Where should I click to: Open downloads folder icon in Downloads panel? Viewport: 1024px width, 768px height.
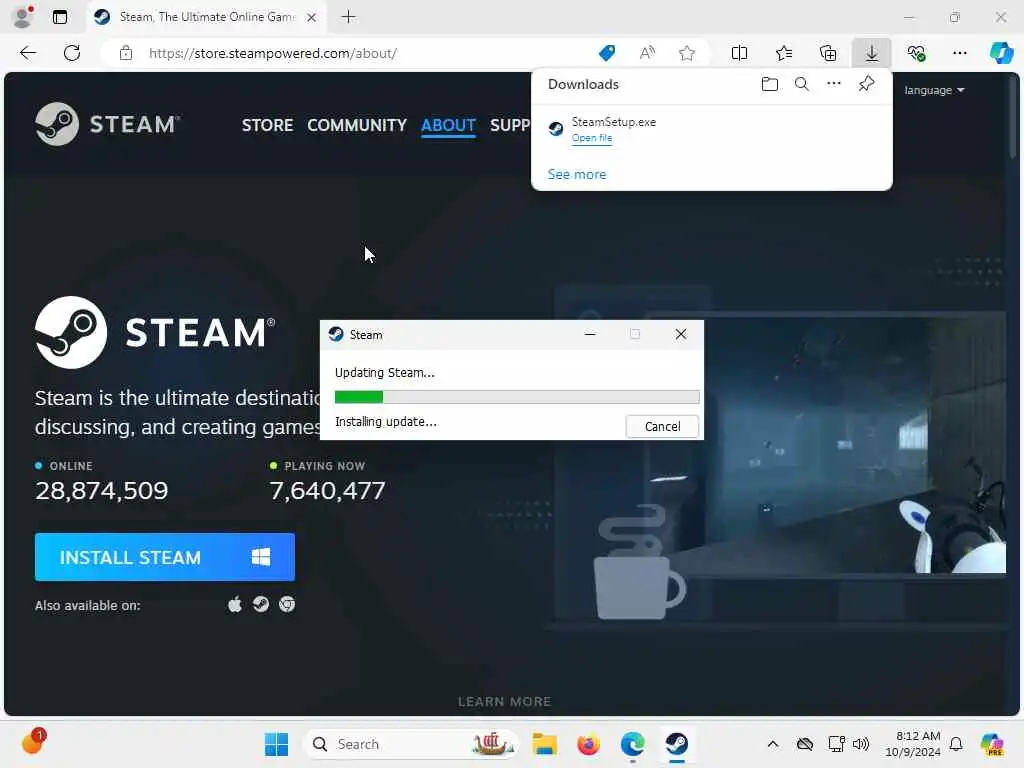pyautogui.click(x=769, y=84)
